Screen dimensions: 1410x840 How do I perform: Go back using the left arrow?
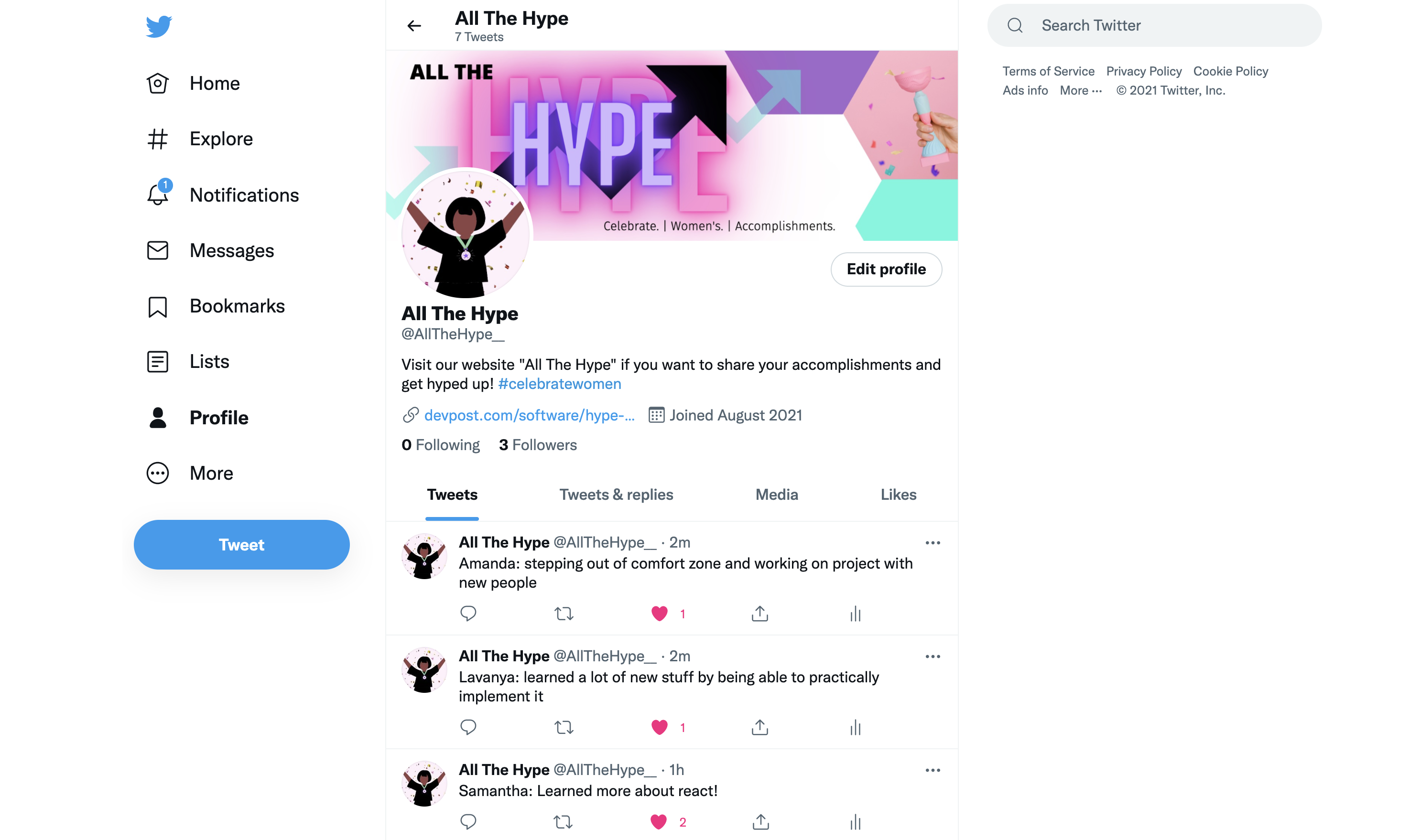coord(414,25)
